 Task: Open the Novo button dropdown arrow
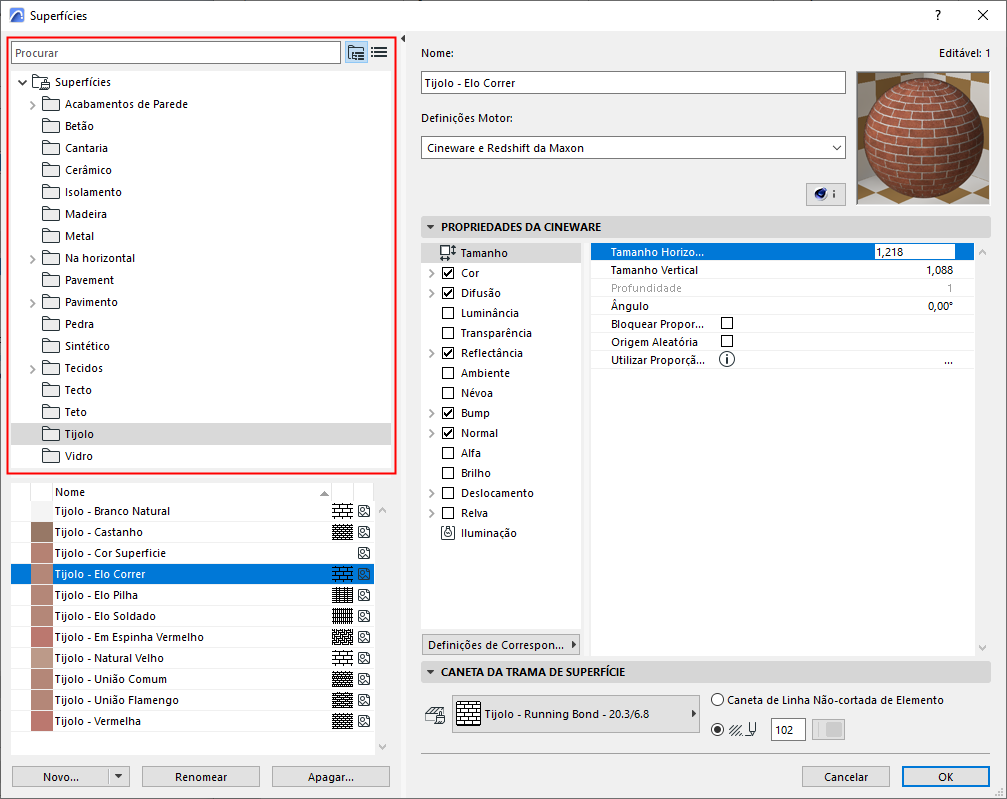point(119,777)
